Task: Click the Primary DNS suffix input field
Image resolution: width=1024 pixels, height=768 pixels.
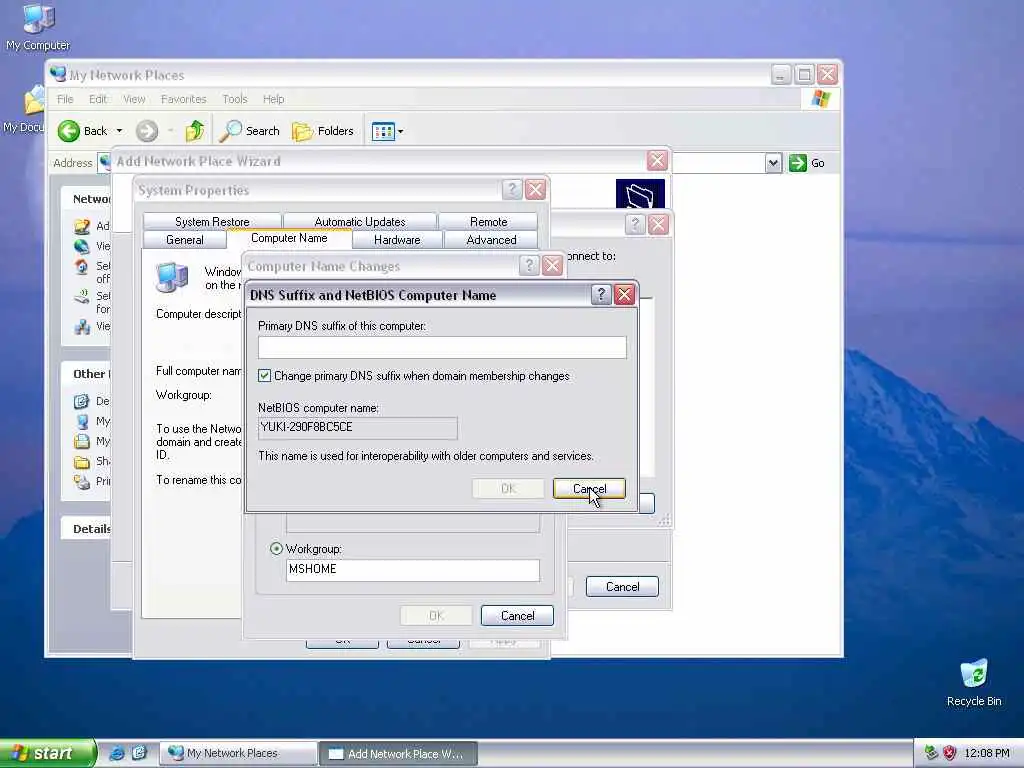Action: pyautogui.click(x=442, y=347)
